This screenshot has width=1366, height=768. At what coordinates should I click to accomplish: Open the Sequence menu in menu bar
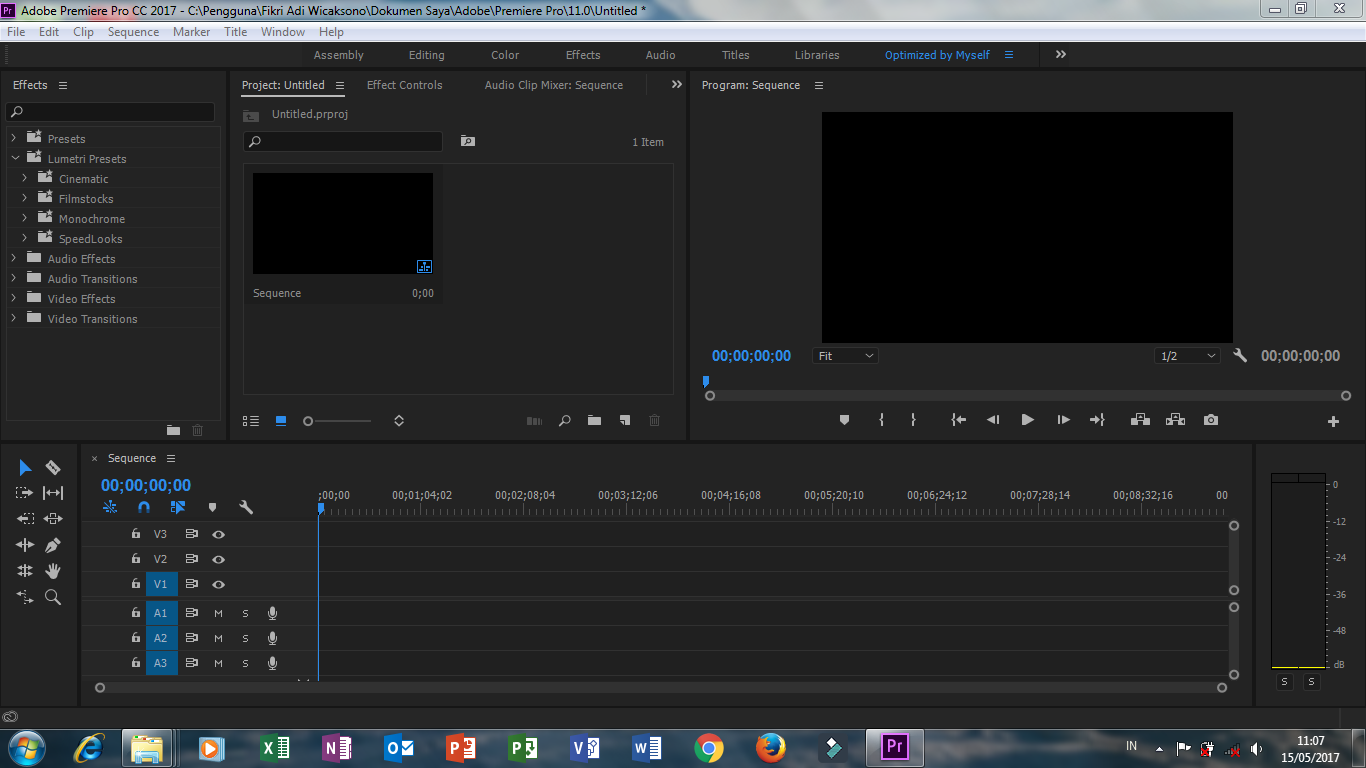tap(133, 32)
